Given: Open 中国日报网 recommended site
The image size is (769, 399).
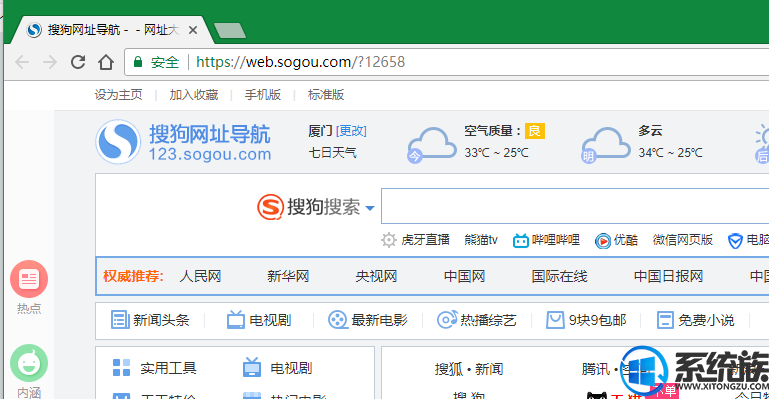Looking at the screenshot, I should (x=668, y=276).
